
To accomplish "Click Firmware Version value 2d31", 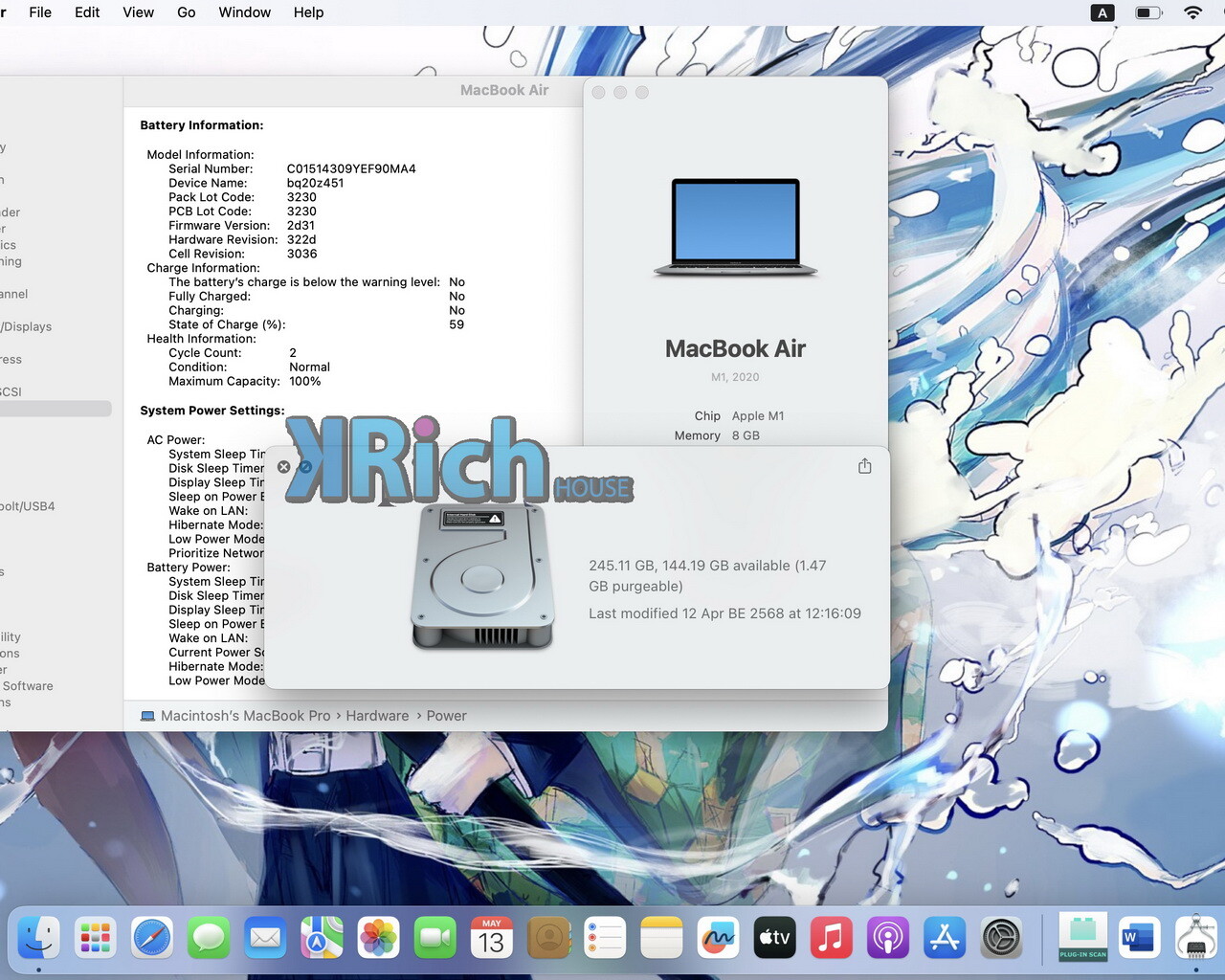I will pos(301,226).
